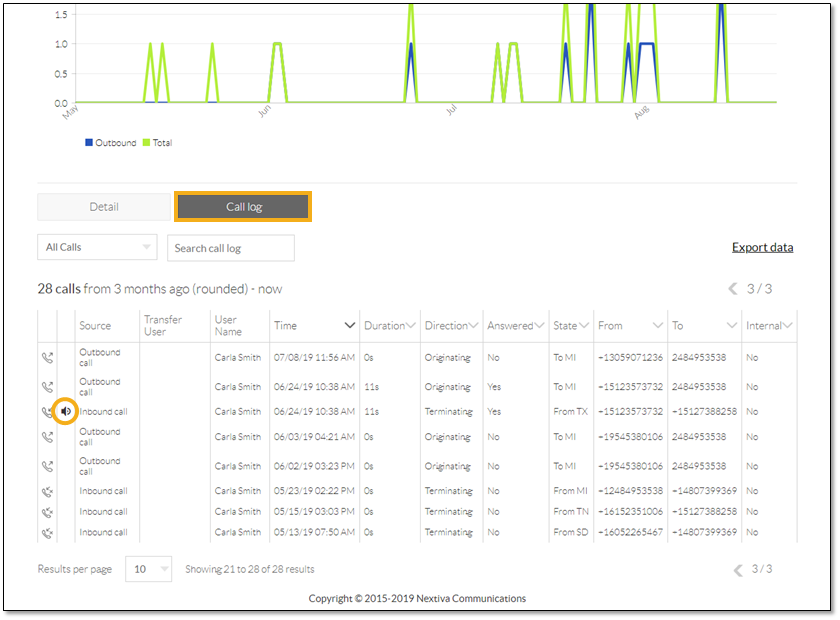
Task: Click outbound call icon for 06/02/19 row
Action: (48, 466)
